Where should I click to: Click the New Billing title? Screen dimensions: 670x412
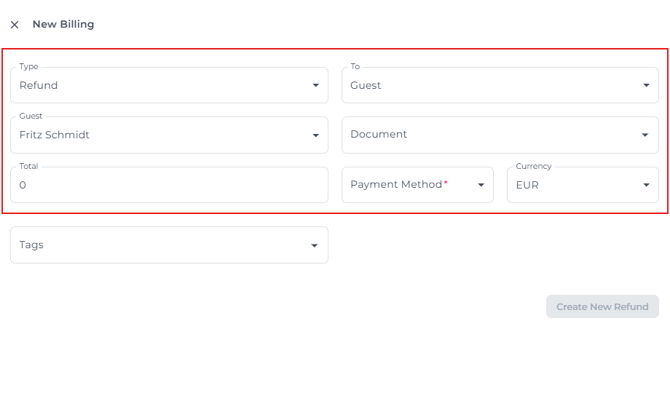click(63, 24)
